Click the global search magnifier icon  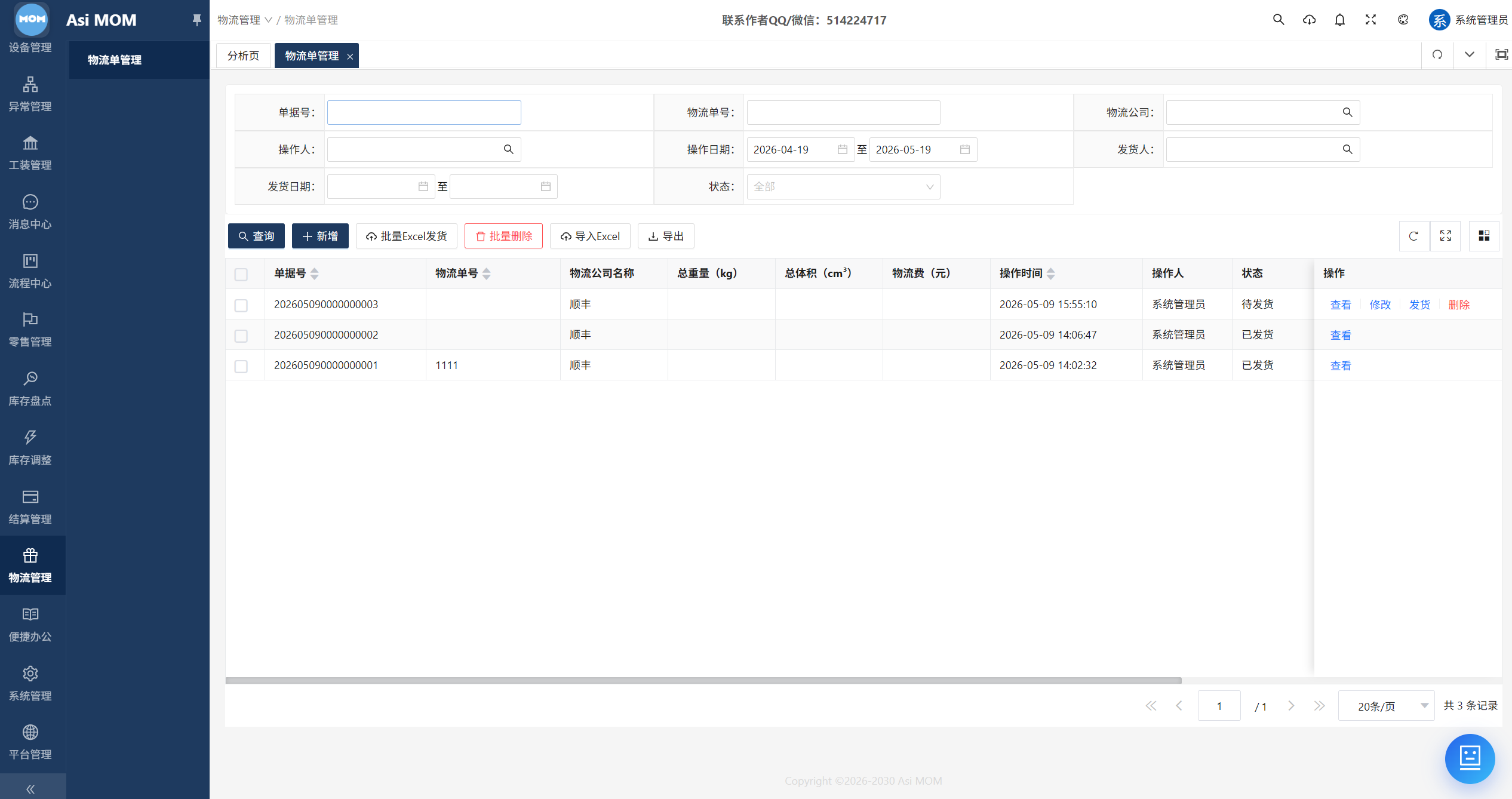pyautogui.click(x=1279, y=20)
